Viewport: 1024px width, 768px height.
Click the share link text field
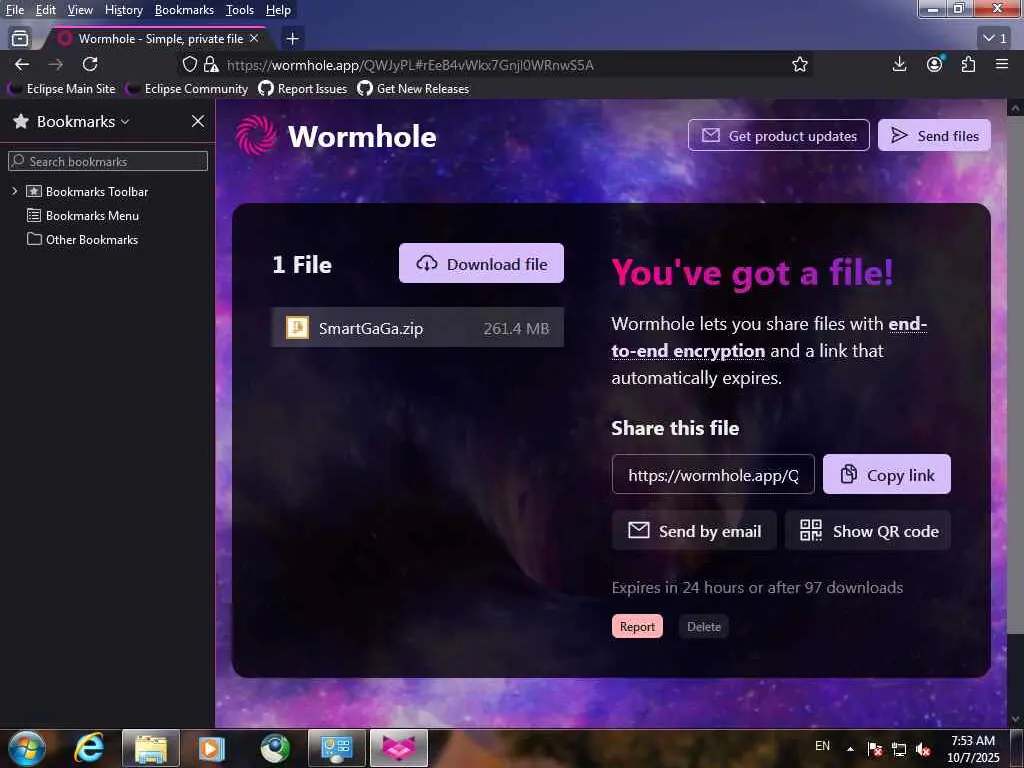point(713,474)
